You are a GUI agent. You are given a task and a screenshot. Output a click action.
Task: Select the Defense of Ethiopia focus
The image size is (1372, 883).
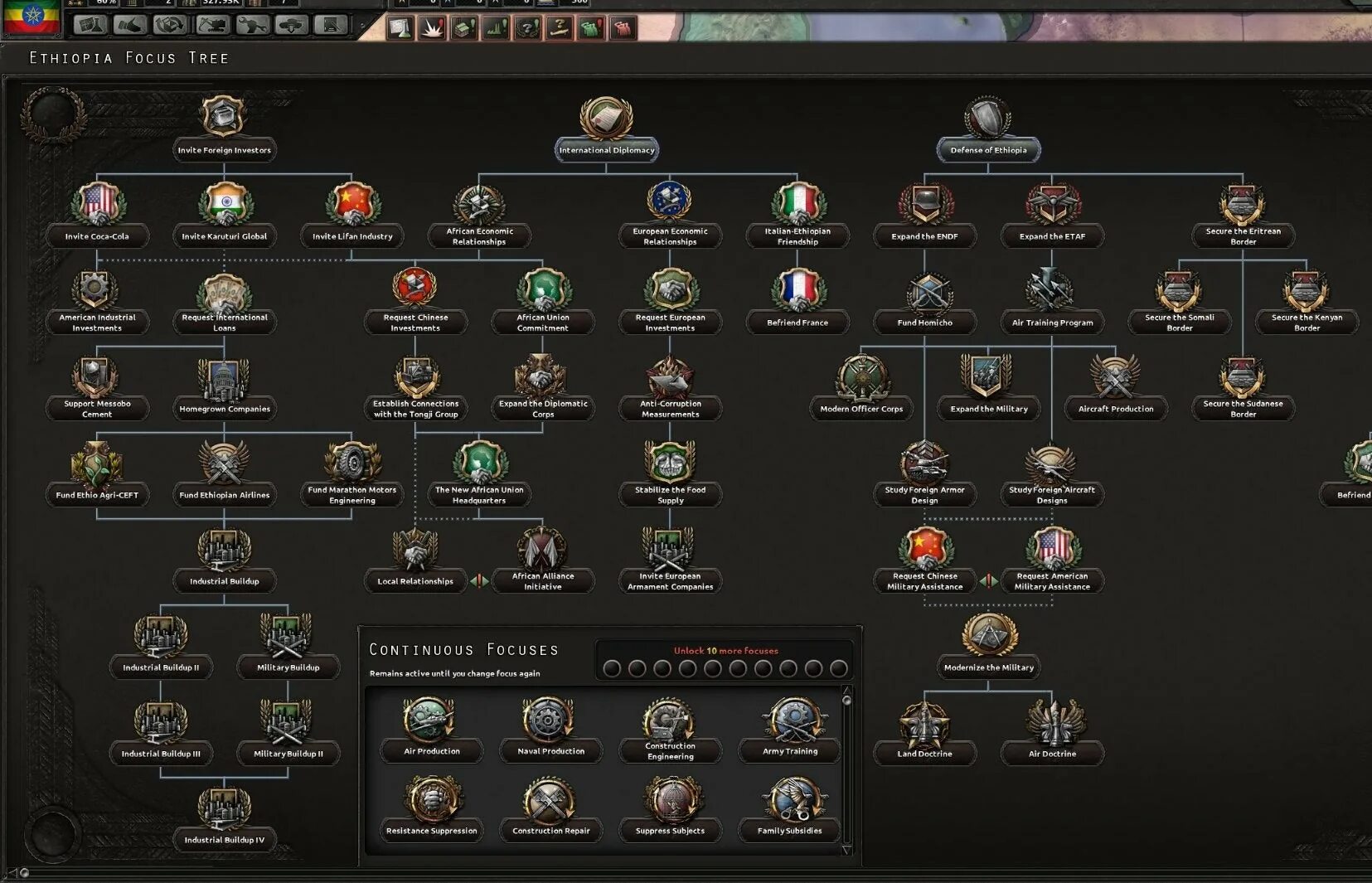tap(988, 127)
